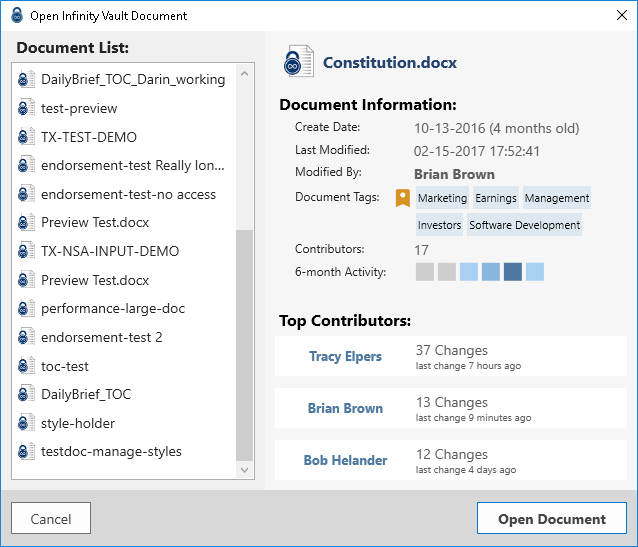
Task: Click the lock icon beside TX-TEST-DEMO
Action: click(27, 137)
